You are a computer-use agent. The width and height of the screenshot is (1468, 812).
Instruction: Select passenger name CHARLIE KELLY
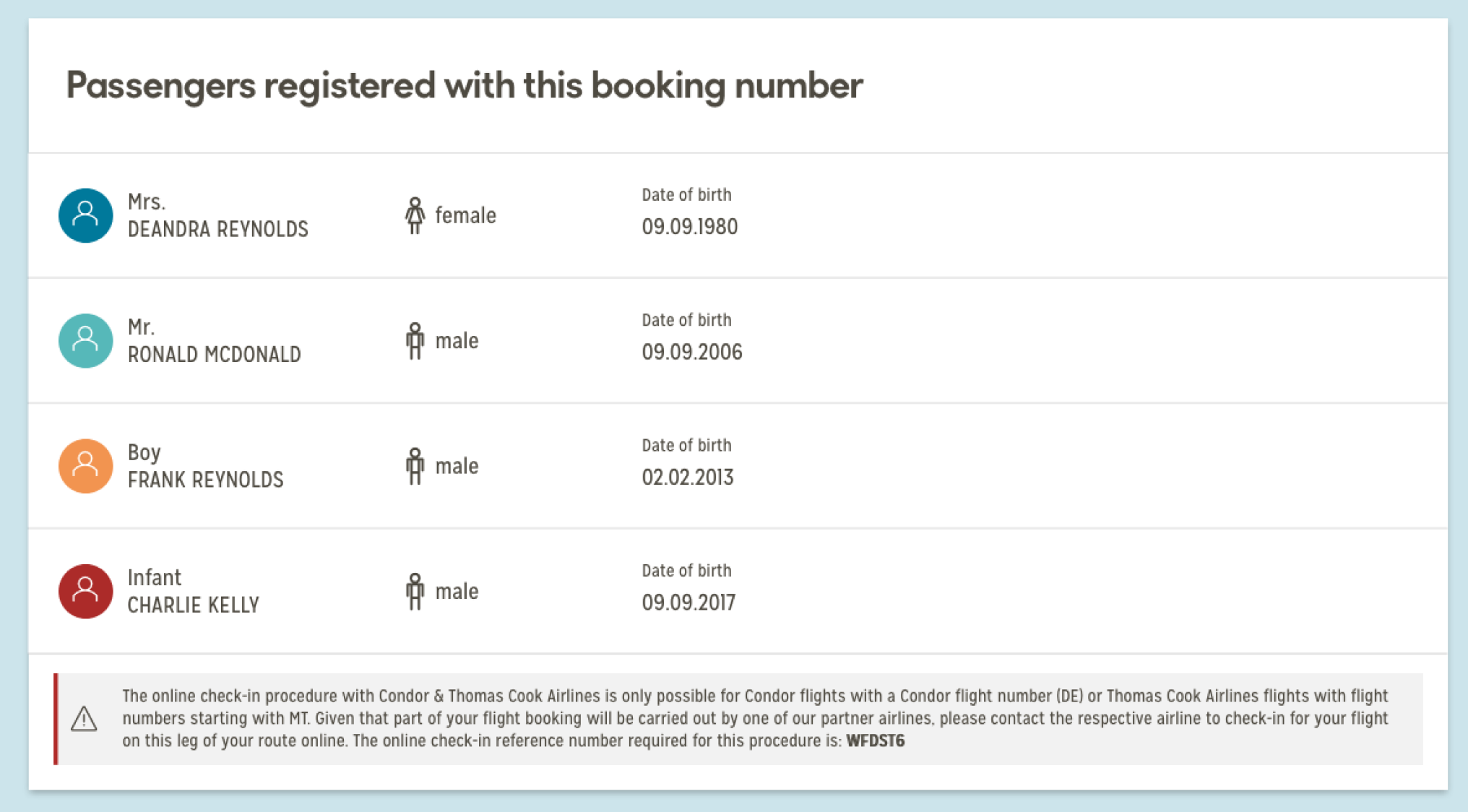193,605
